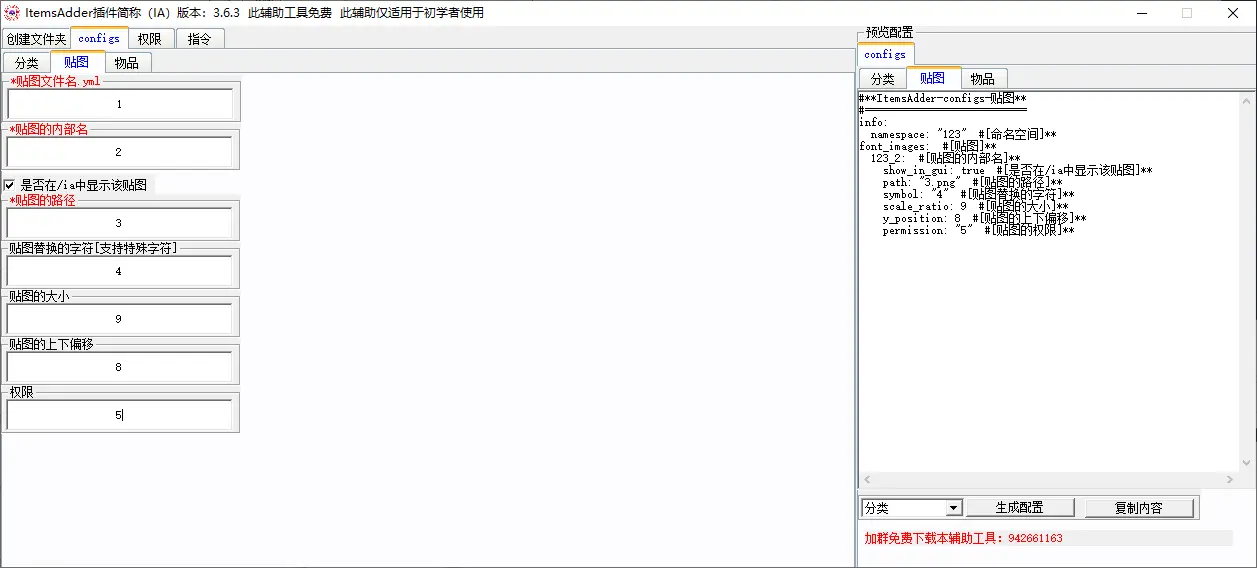Image resolution: width=1257 pixels, height=568 pixels.
Task: Click the scale_ratio: 9 line in preview
Action: (976, 206)
